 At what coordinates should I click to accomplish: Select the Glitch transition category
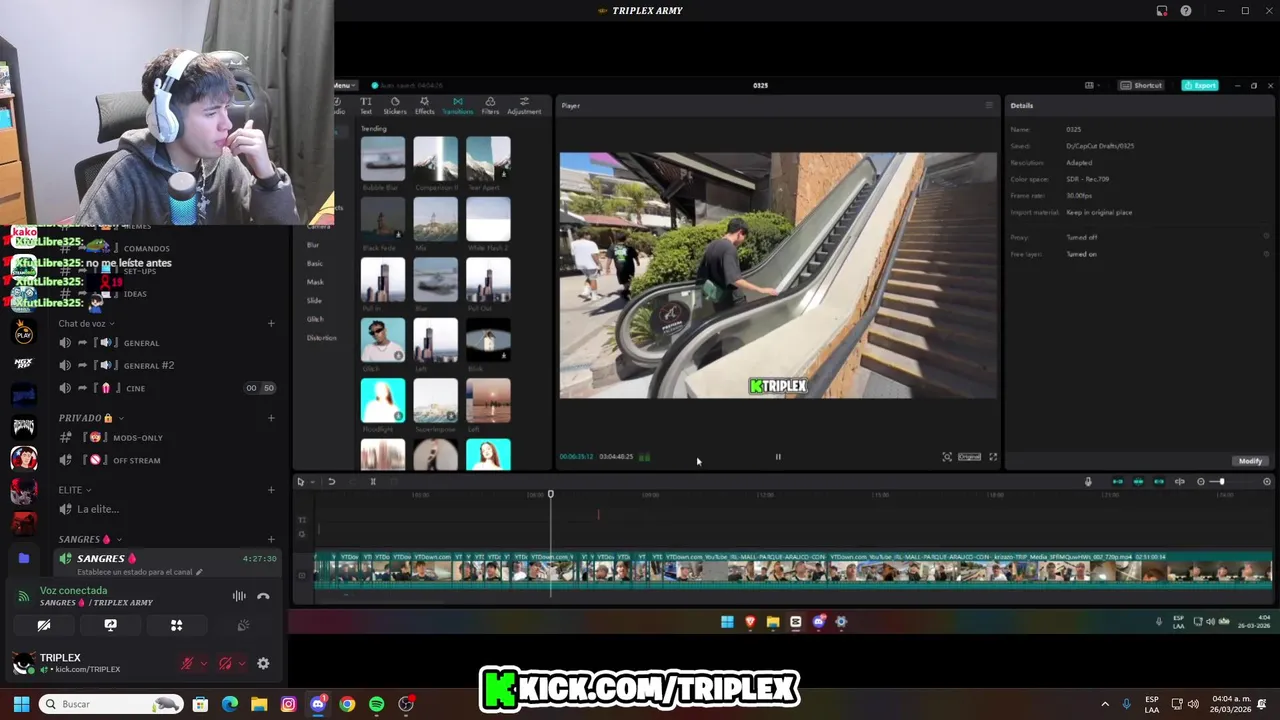(315, 319)
